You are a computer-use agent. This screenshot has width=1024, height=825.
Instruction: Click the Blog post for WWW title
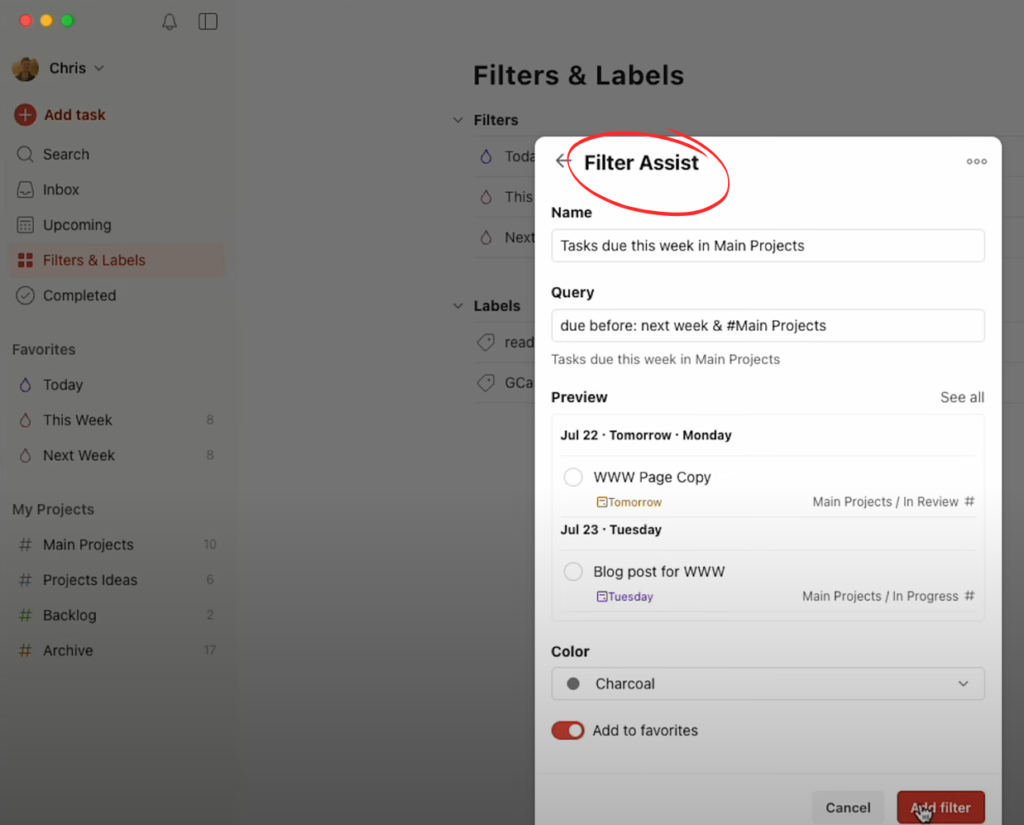659,572
